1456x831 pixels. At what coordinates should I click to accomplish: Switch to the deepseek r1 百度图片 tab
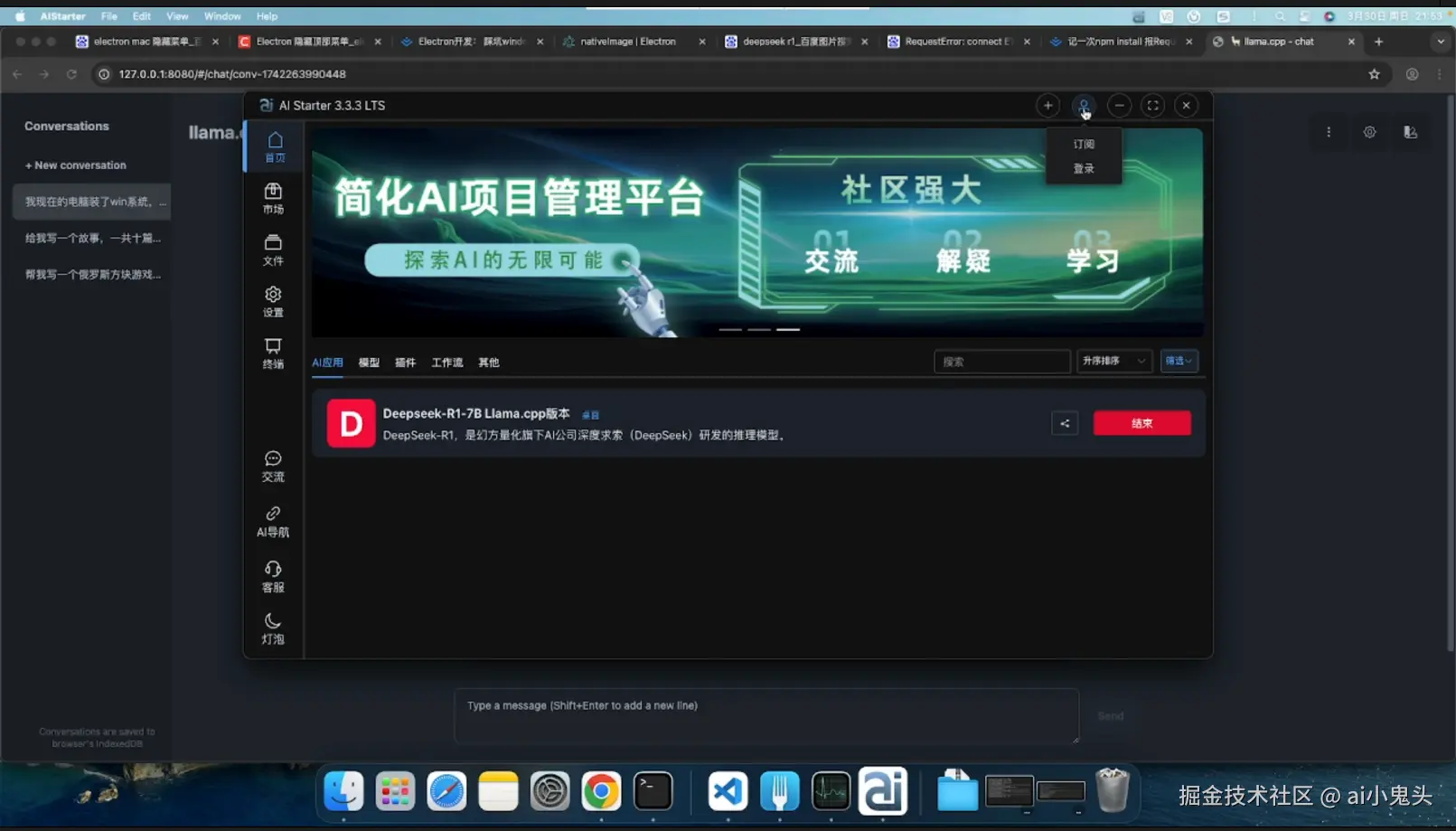795,42
